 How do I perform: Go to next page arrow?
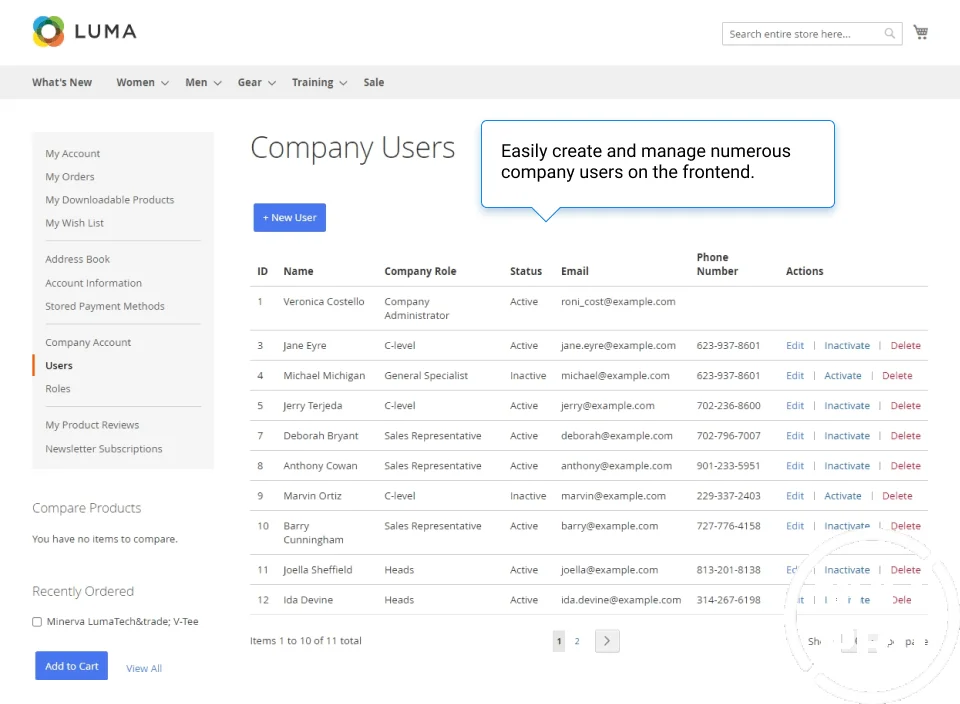point(607,641)
